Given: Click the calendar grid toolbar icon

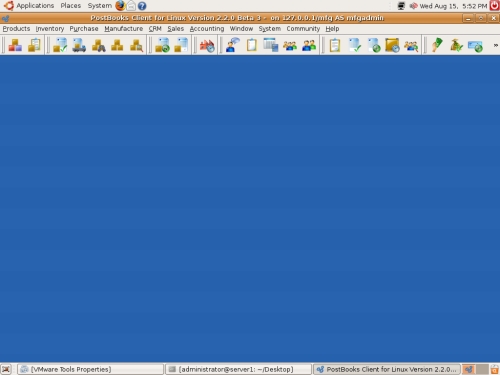Looking at the screenshot, I should [271, 45].
